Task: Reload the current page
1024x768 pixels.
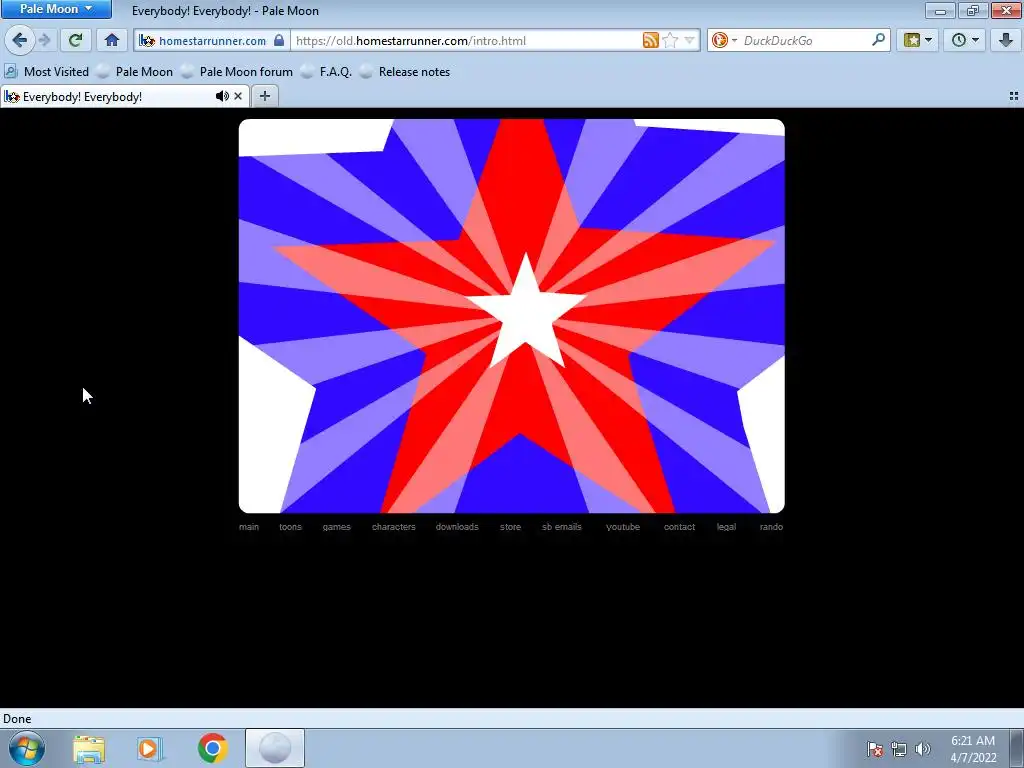Action: point(75,40)
